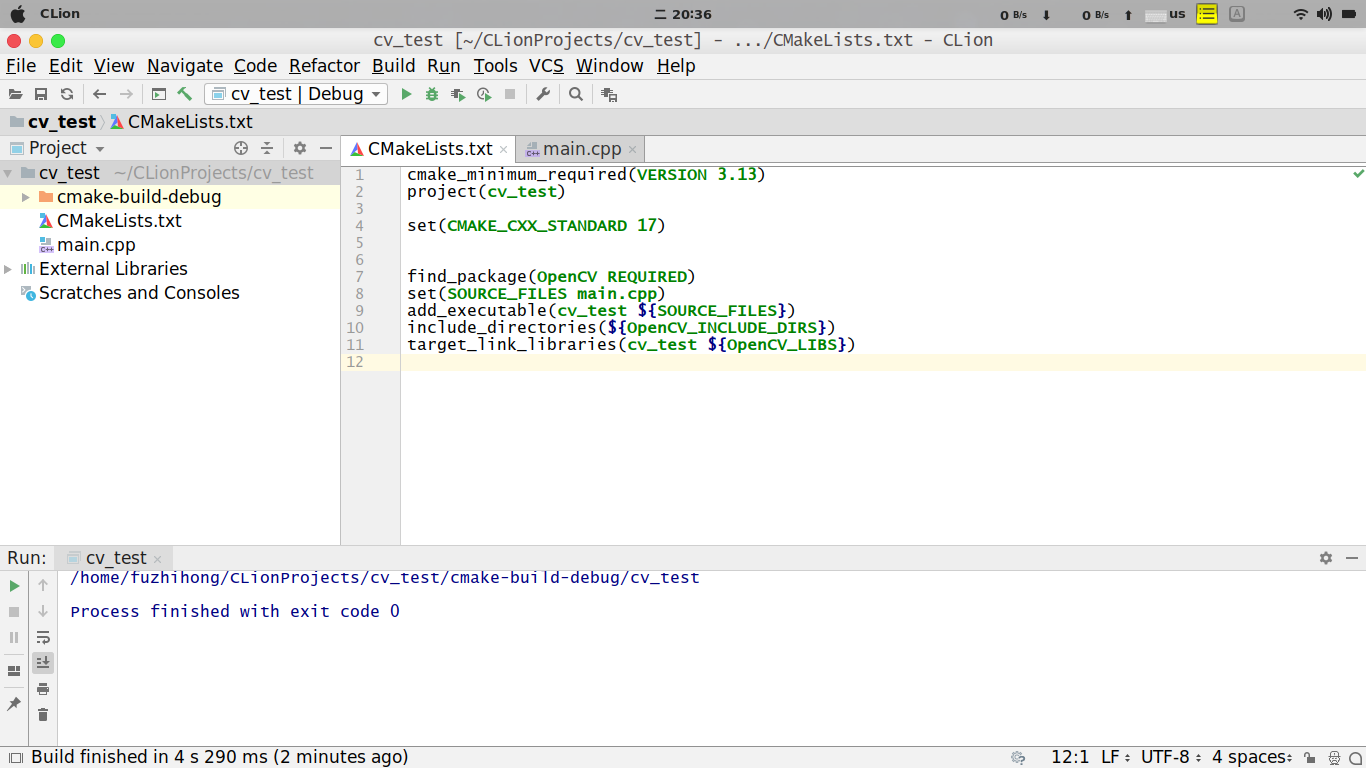Click the toolbar icon right of the magnifier
Image resolution: width=1366 pixels, height=768 pixels.
tap(609, 94)
